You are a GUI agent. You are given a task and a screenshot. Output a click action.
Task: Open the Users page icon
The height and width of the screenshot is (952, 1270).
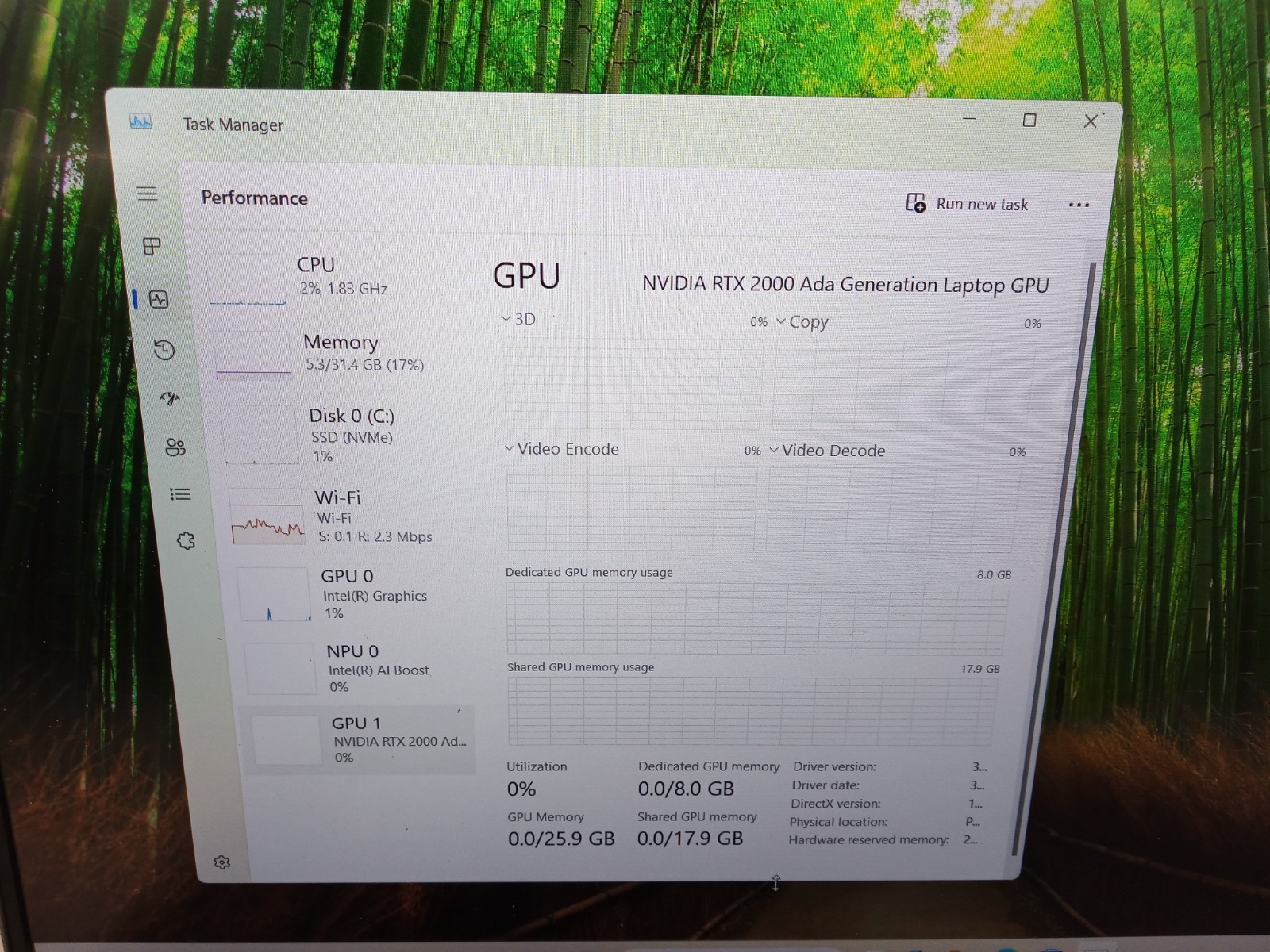pyautogui.click(x=175, y=447)
